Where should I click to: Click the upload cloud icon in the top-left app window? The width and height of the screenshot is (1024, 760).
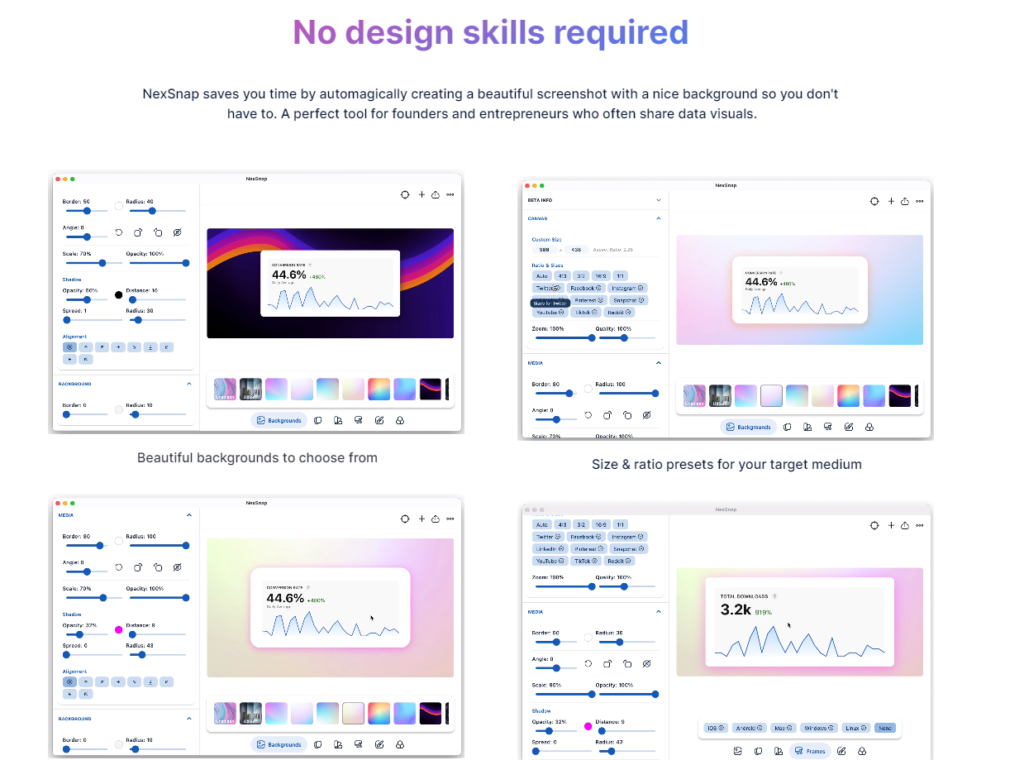point(436,195)
